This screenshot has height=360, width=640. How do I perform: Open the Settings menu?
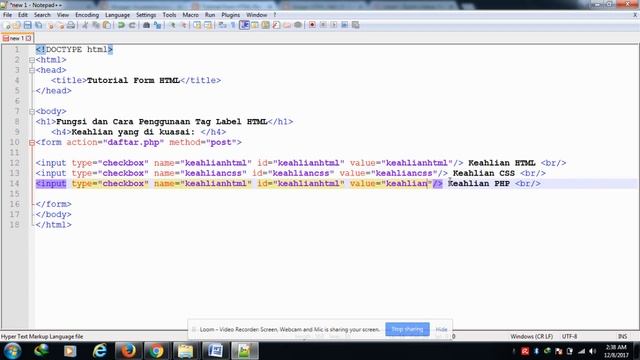pos(146,15)
